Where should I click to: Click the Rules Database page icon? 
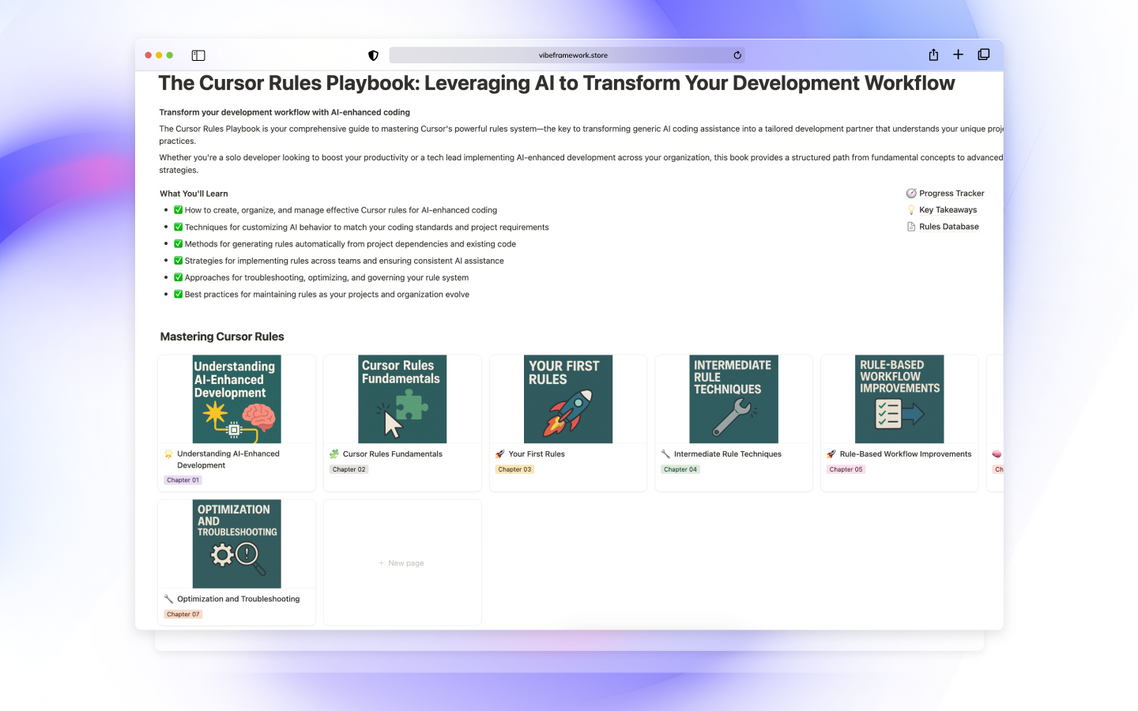coord(911,226)
